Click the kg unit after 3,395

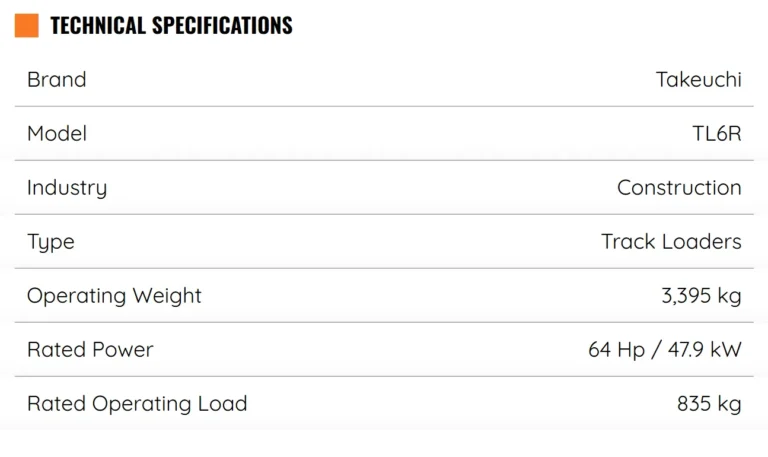click(x=730, y=296)
